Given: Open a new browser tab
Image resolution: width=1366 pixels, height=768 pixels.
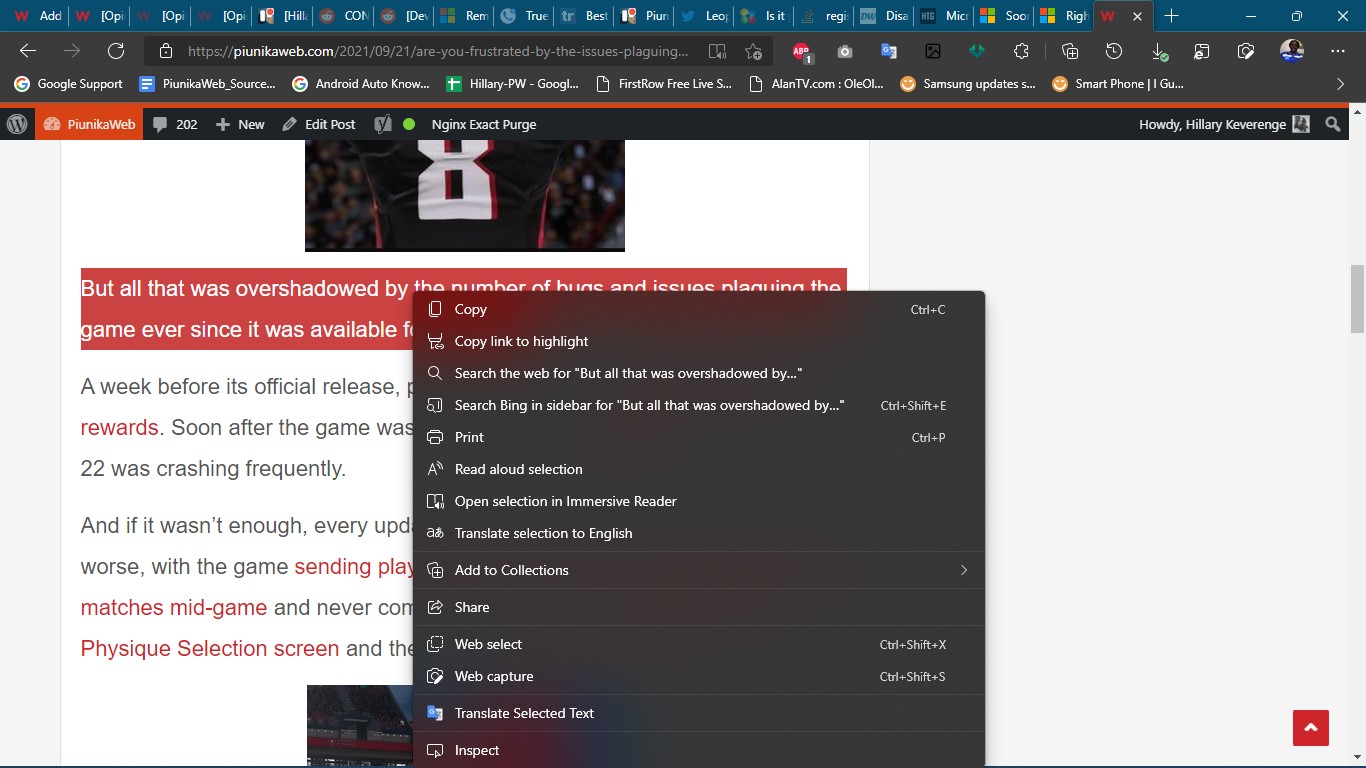Looking at the screenshot, I should (1172, 16).
